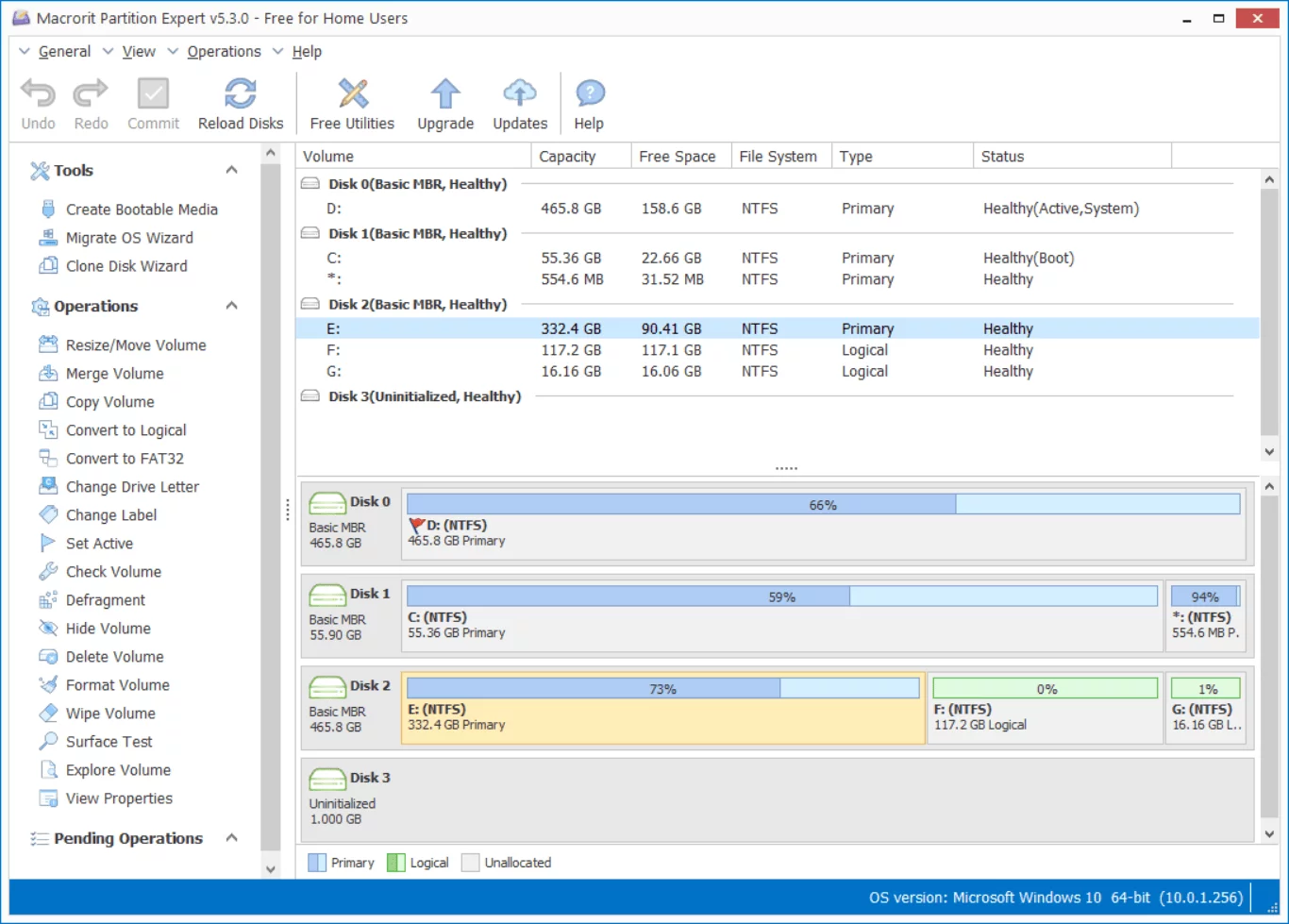The image size is (1289, 924).
Task: Expand the Pending Operations section
Action: (231, 838)
